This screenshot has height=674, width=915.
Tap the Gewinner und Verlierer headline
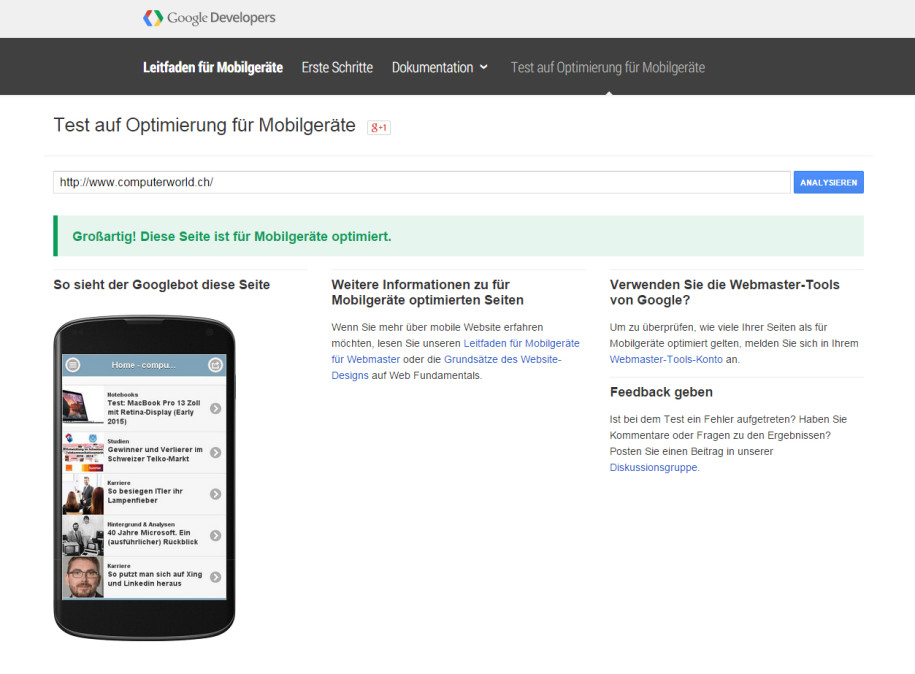point(155,454)
